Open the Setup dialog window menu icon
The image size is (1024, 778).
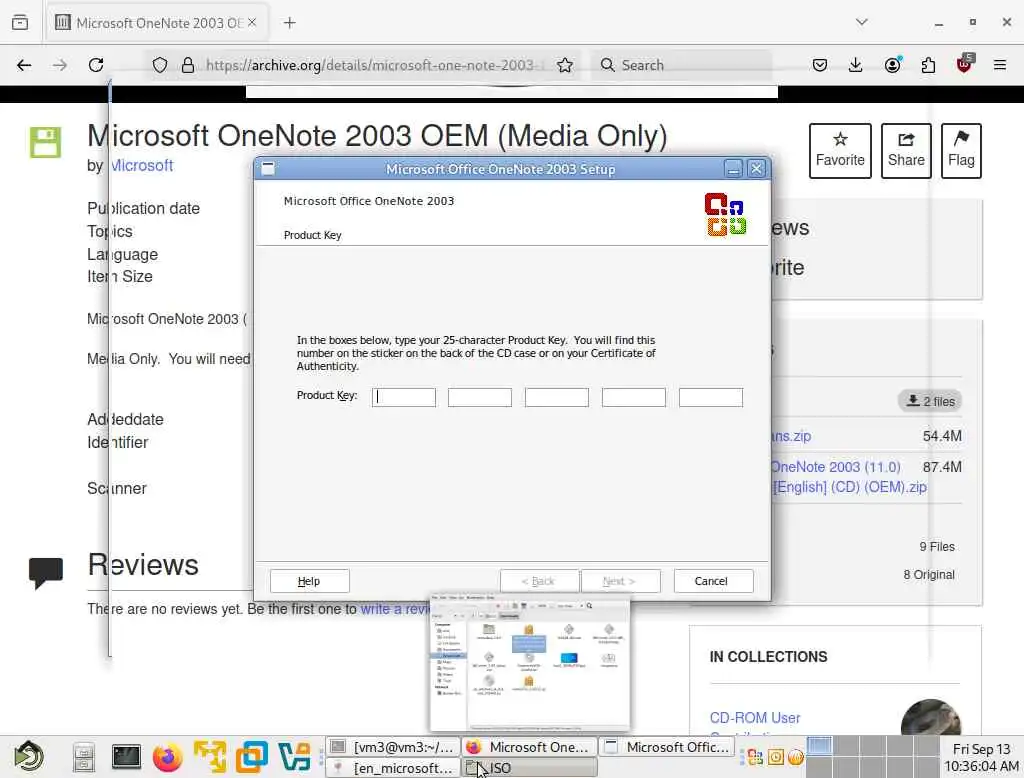click(x=268, y=169)
